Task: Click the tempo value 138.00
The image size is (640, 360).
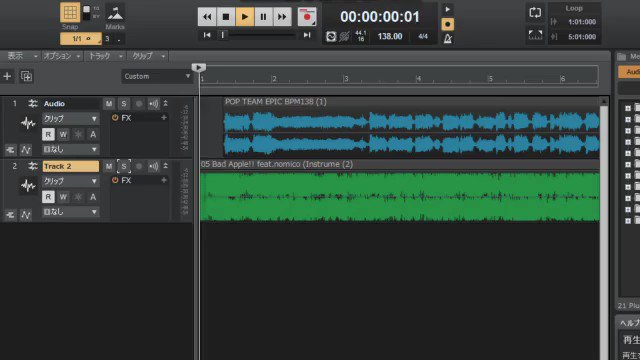Action: click(x=390, y=36)
